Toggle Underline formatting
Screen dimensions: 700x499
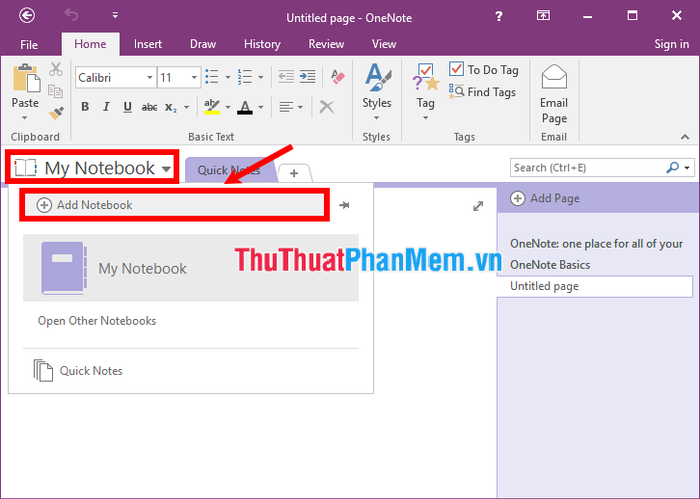pyautogui.click(x=128, y=107)
